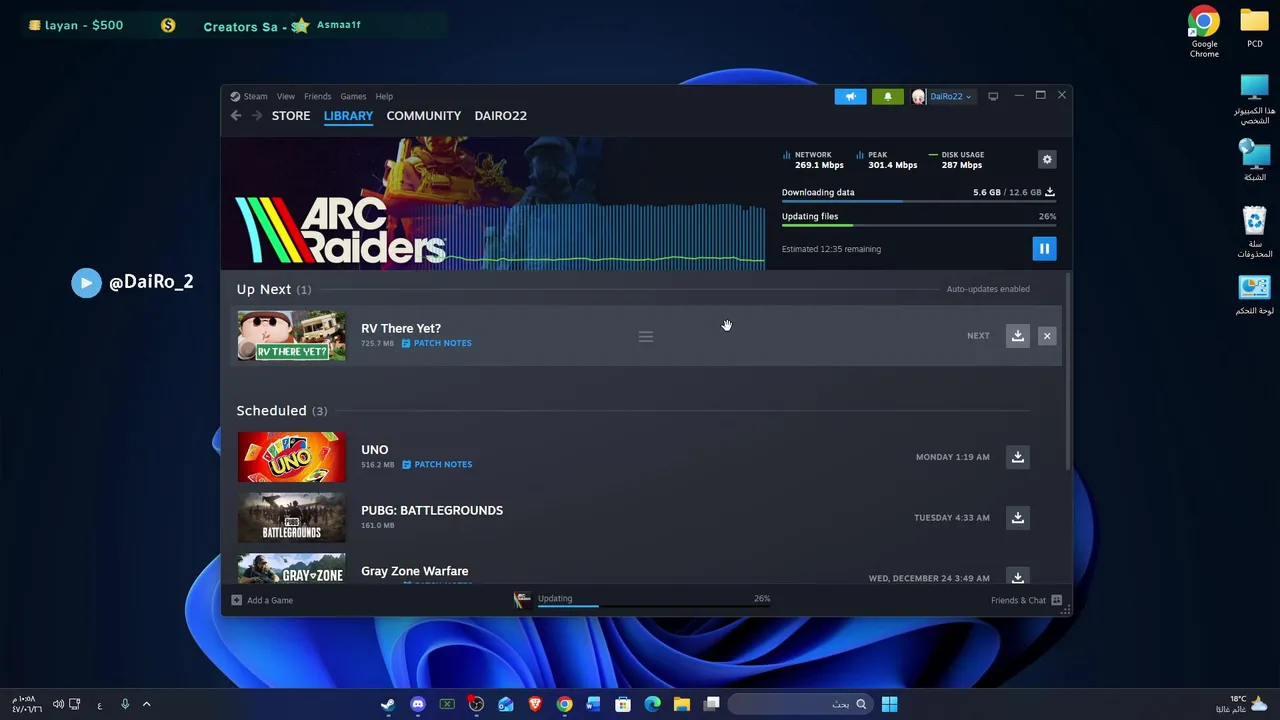
Task: Open the Friends menu
Action: pos(317,96)
